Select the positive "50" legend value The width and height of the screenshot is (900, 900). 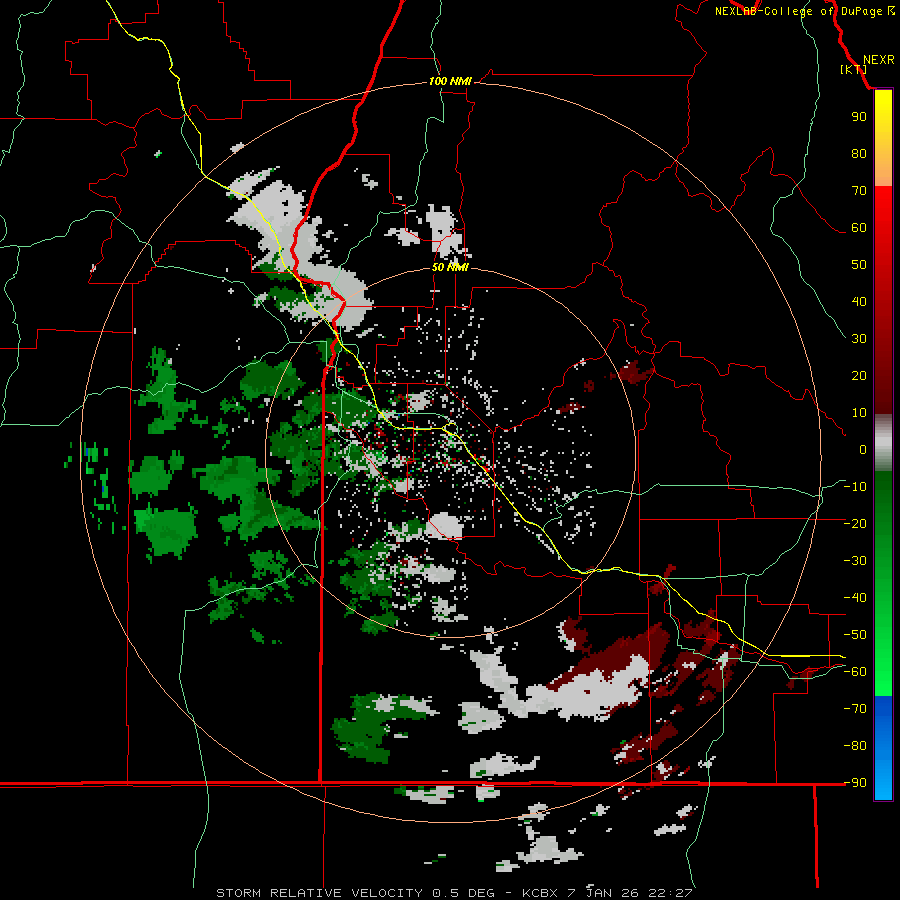pyautogui.click(x=859, y=265)
